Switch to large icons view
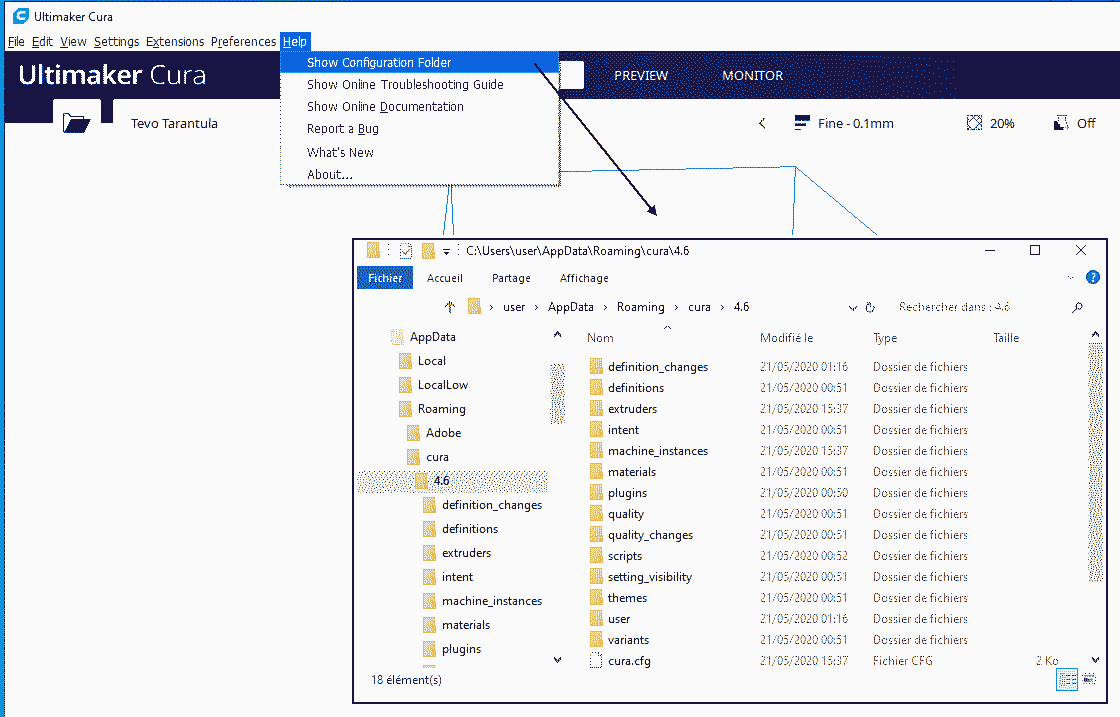The height and width of the screenshot is (717, 1120). point(1089,679)
